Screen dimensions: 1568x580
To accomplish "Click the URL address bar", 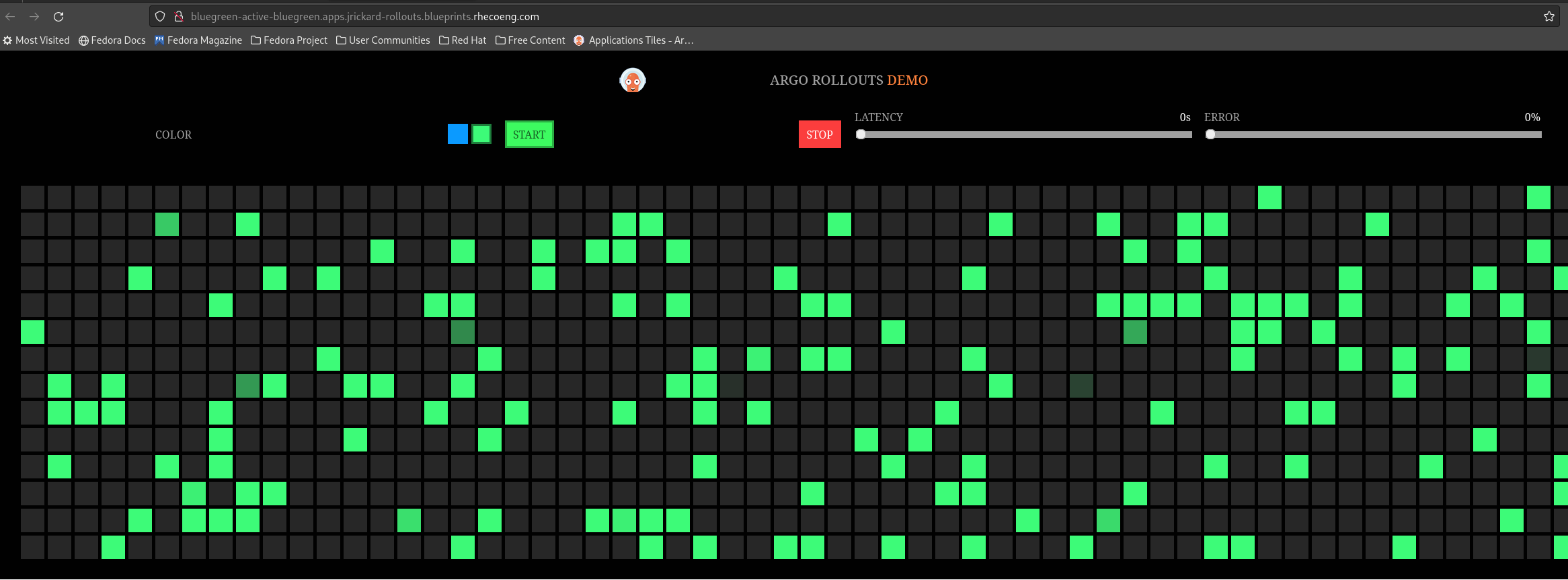I will coord(807,16).
